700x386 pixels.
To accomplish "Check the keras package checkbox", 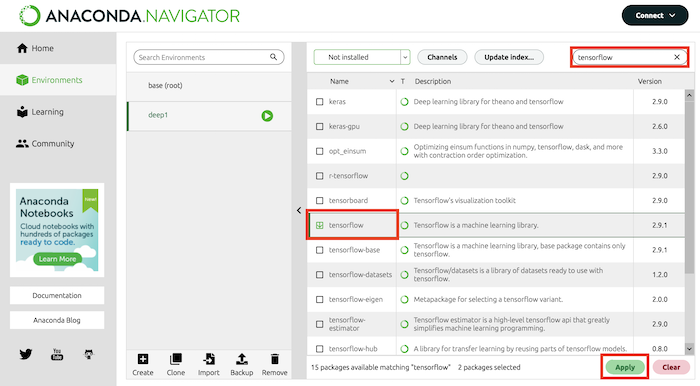I will [x=320, y=102].
